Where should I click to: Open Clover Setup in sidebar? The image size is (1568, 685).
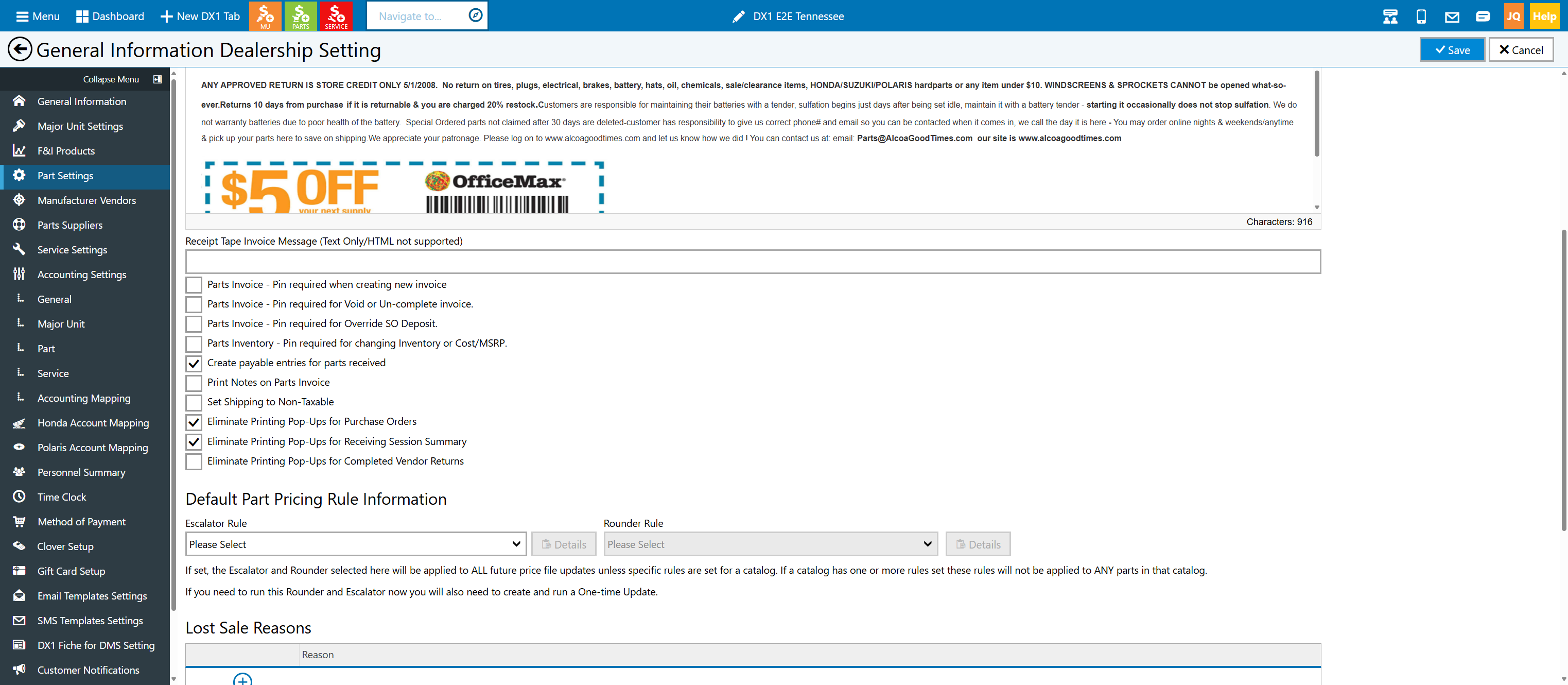coord(65,546)
